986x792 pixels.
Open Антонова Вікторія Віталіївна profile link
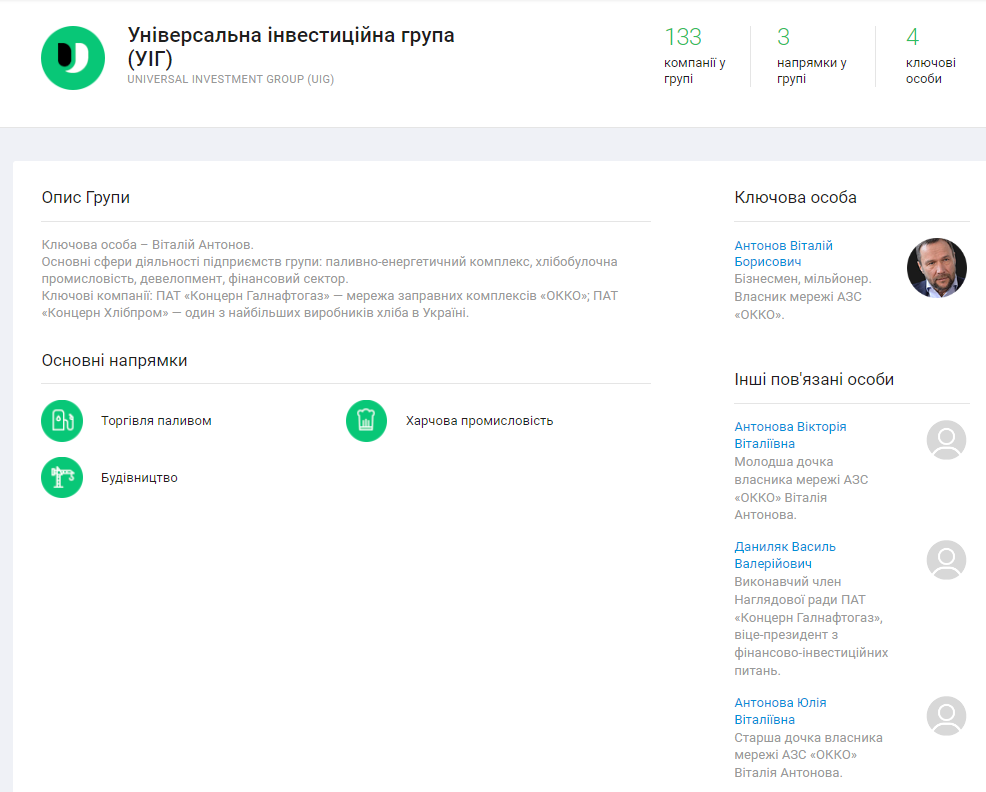(x=790, y=434)
